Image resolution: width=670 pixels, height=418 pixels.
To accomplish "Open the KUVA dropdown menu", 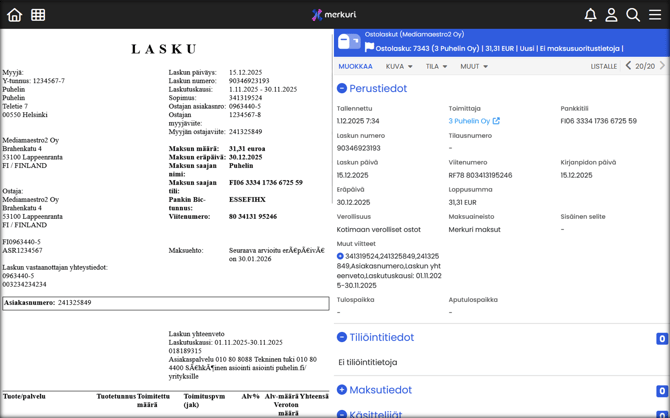I will [x=399, y=67].
